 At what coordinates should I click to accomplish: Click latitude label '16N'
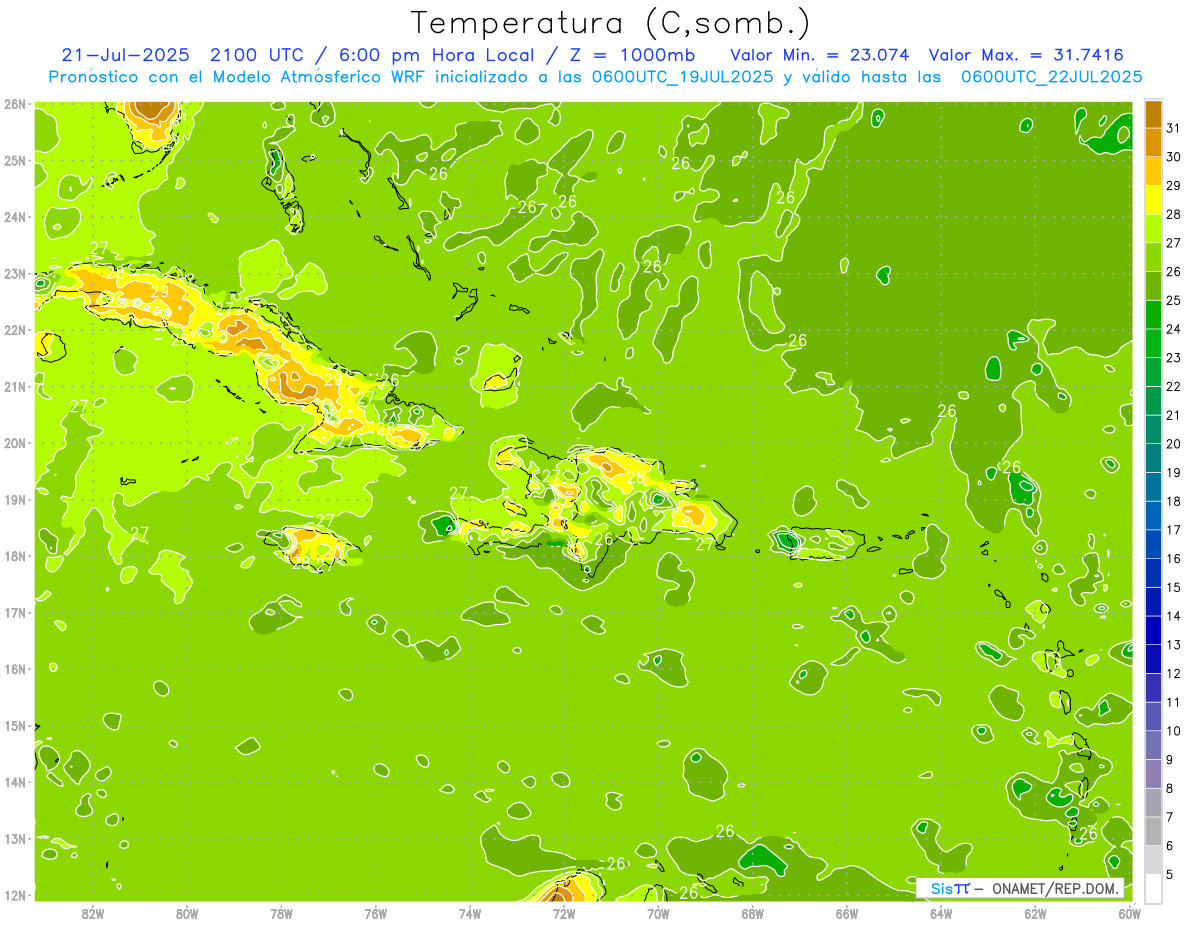click(15, 669)
